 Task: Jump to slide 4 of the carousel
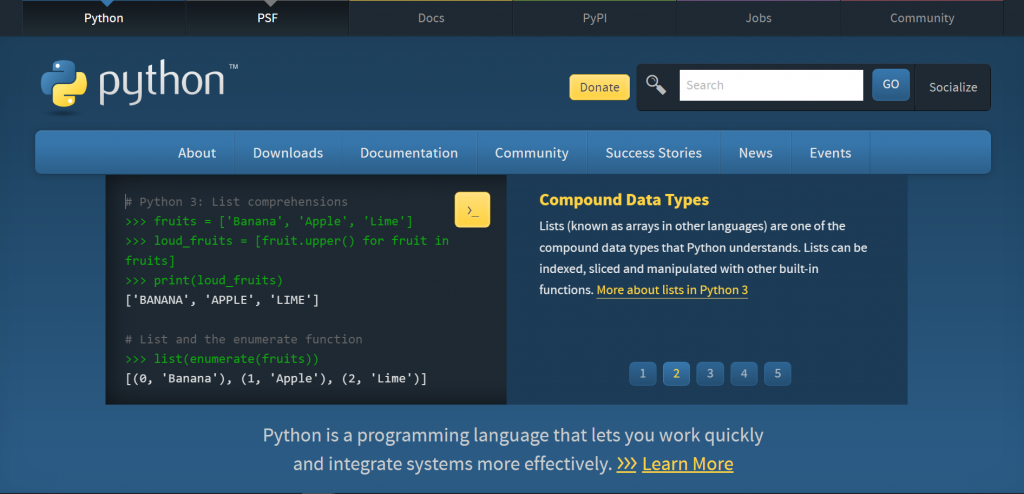[x=744, y=374]
